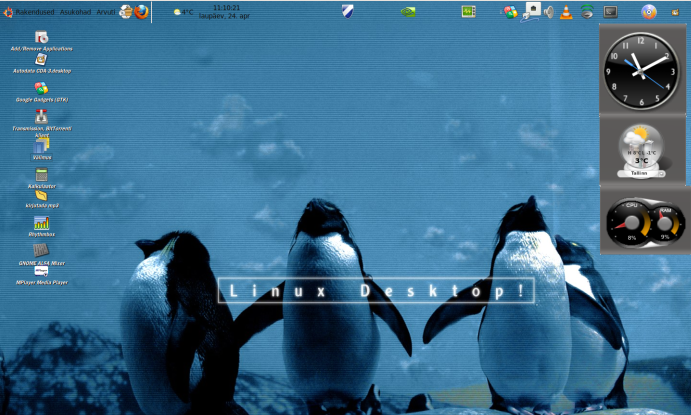
Task: Click Google Gadgets tray icon in panel
Action: (511, 12)
